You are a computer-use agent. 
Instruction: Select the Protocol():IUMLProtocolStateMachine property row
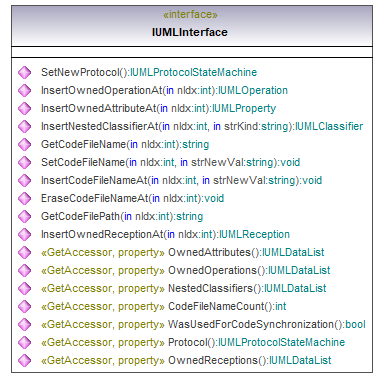193,342
